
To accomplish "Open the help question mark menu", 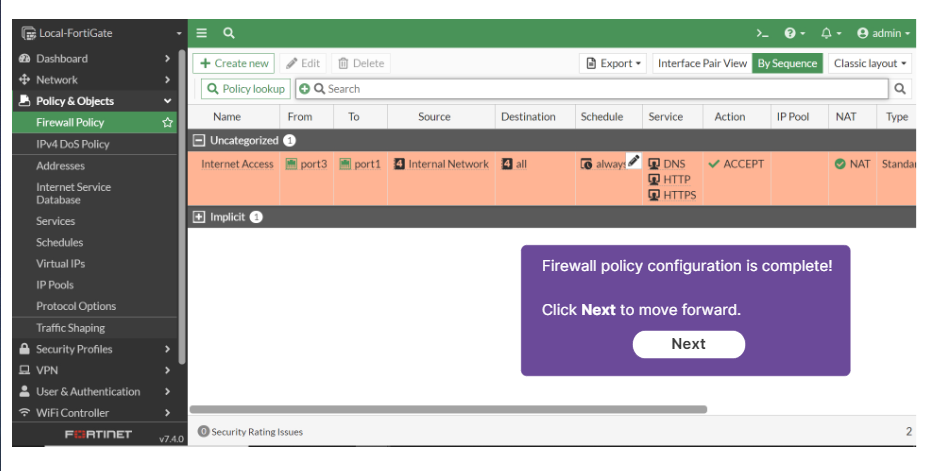I will pos(794,33).
